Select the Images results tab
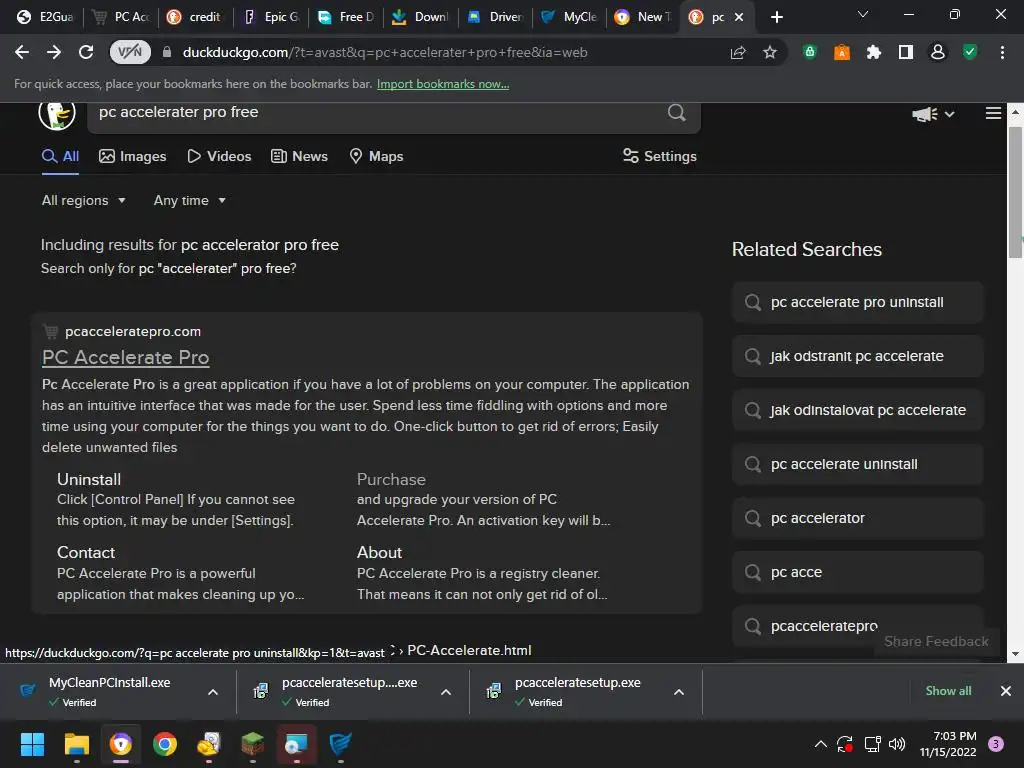Screen dimensions: 1024x768 (133, 156)
